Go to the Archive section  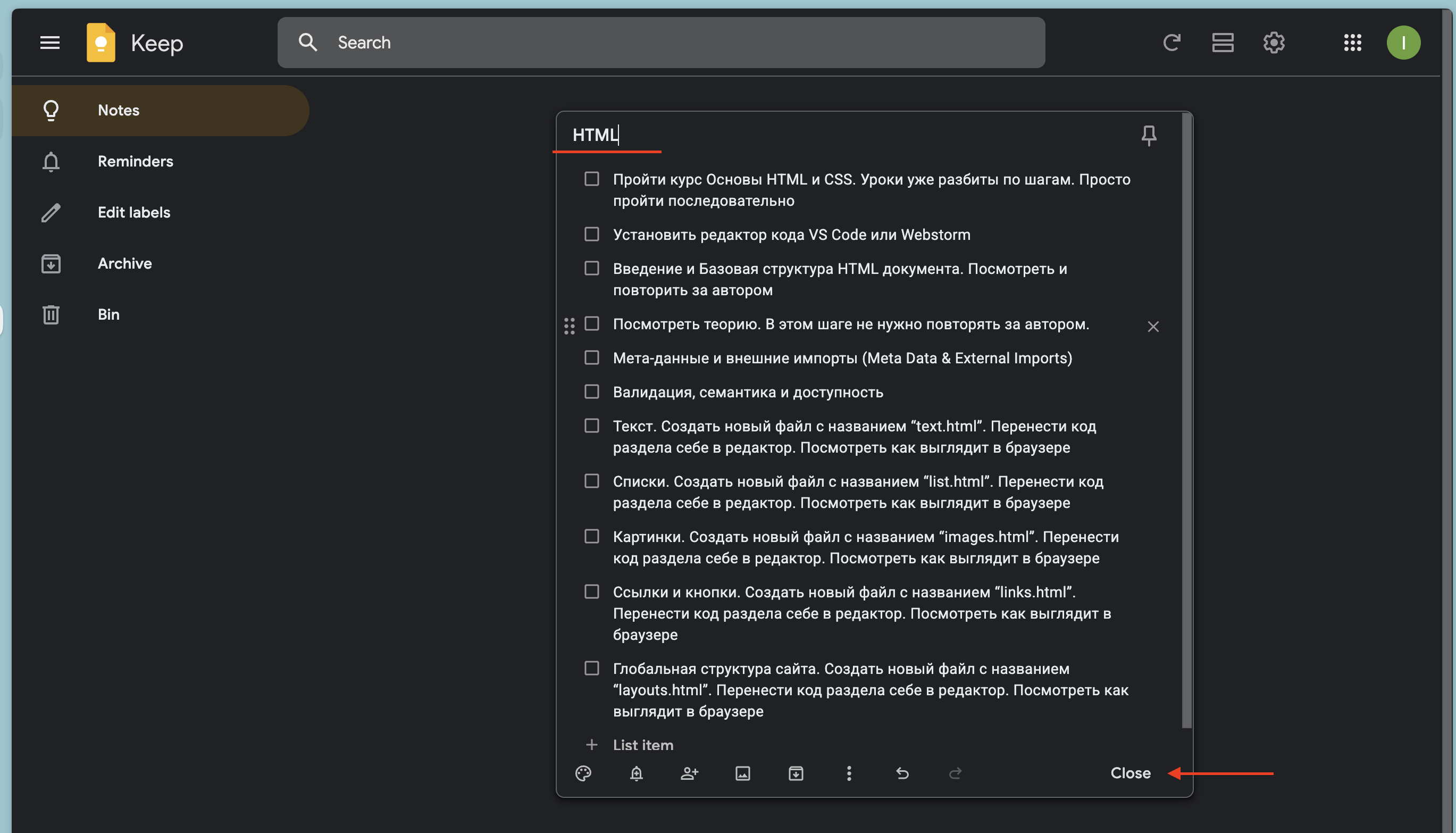click(x=160, y=263)
